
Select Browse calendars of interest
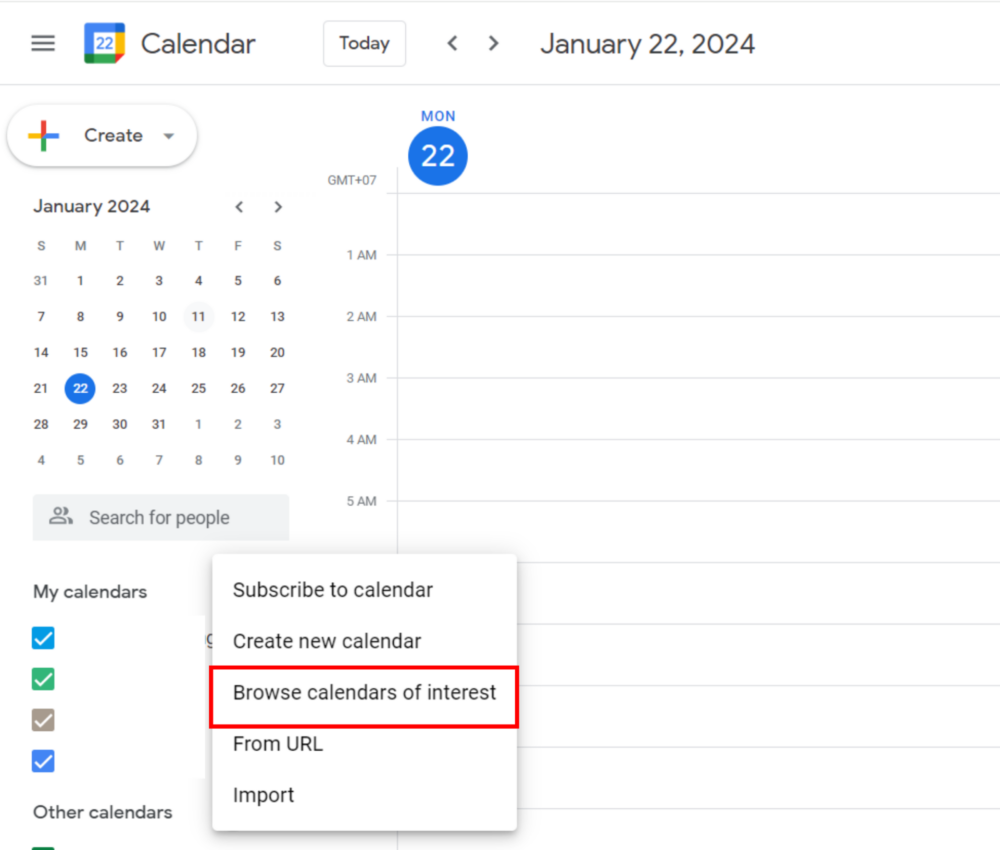(364, 693)
